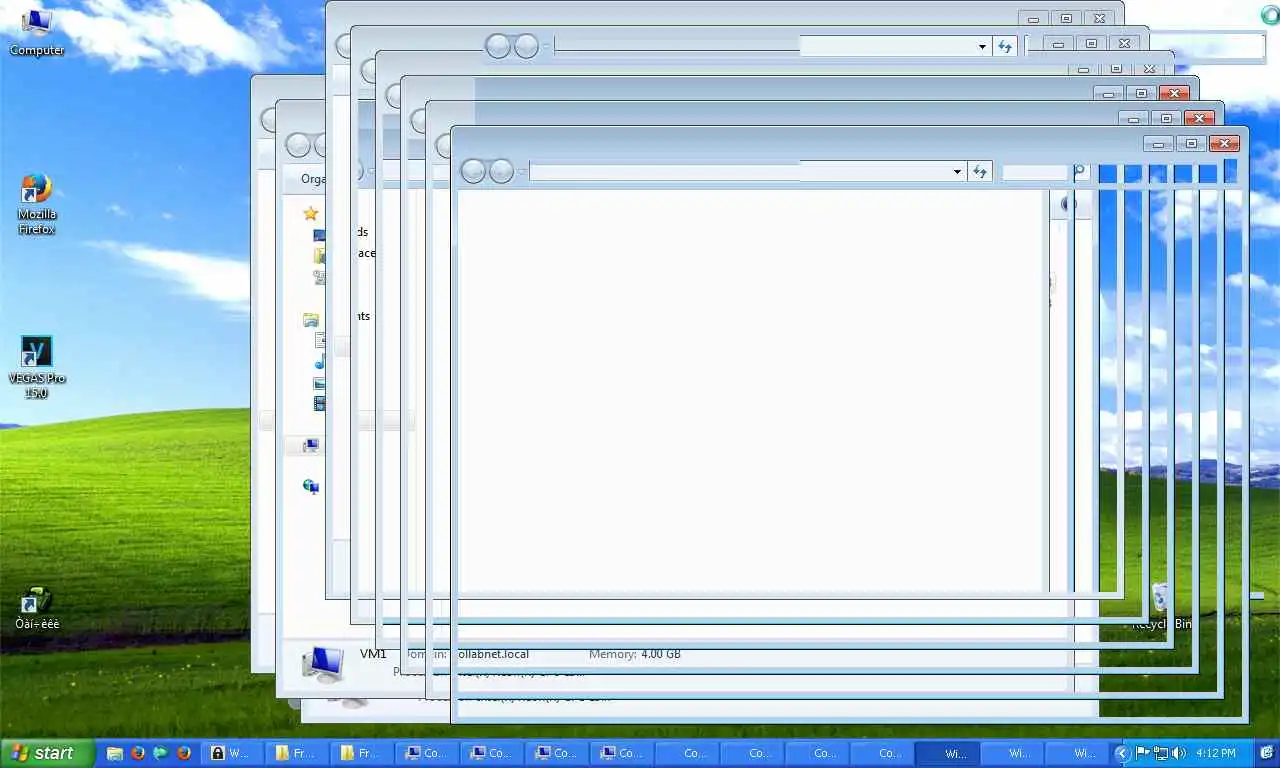Open the Òàí÷èêè desktop shortcut

[x=36, y=609]
